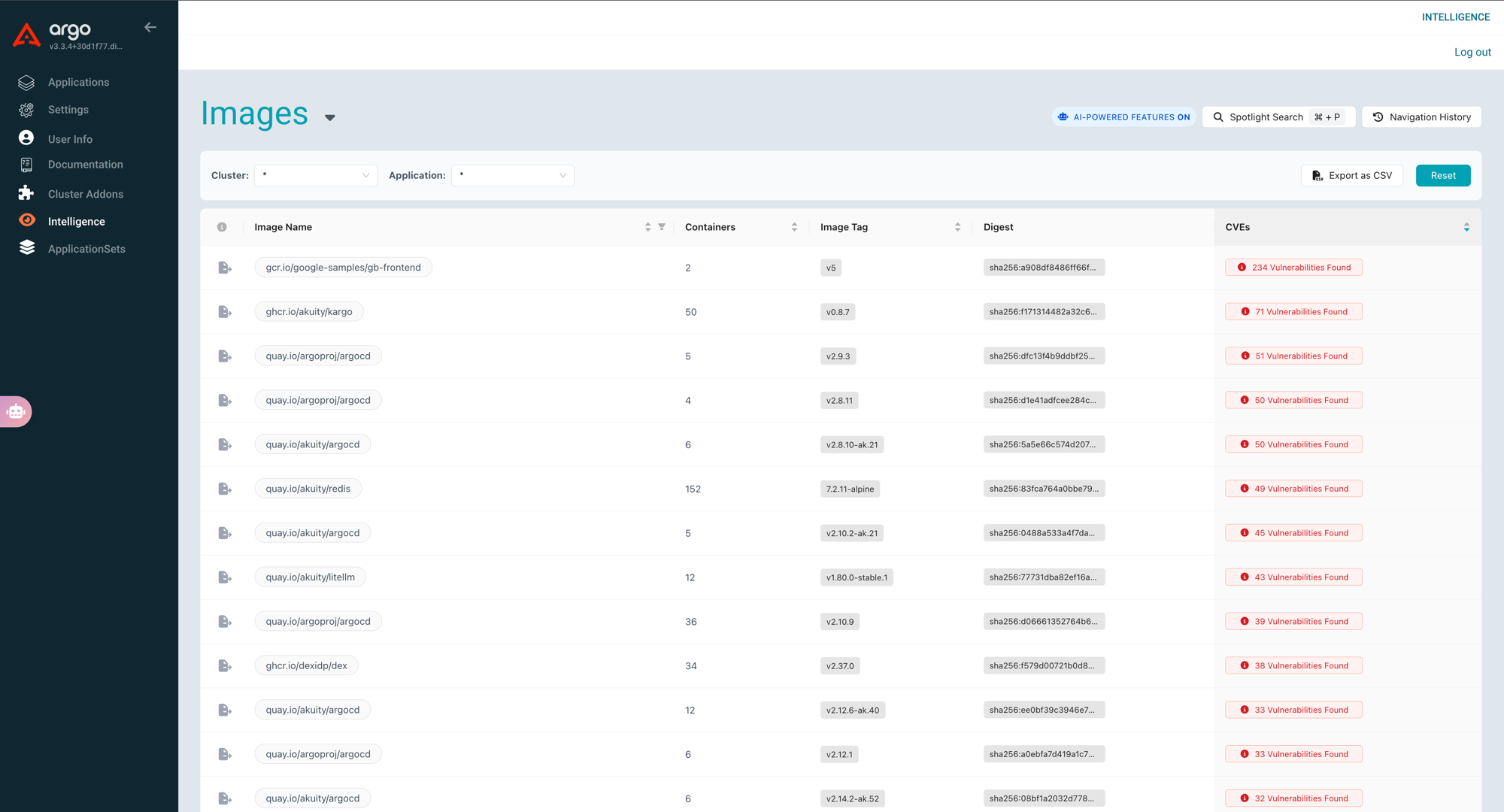Go to ApplicationSets in the sidebar
The width and height of the screenshot is (1504, 812).
point(86,249)
